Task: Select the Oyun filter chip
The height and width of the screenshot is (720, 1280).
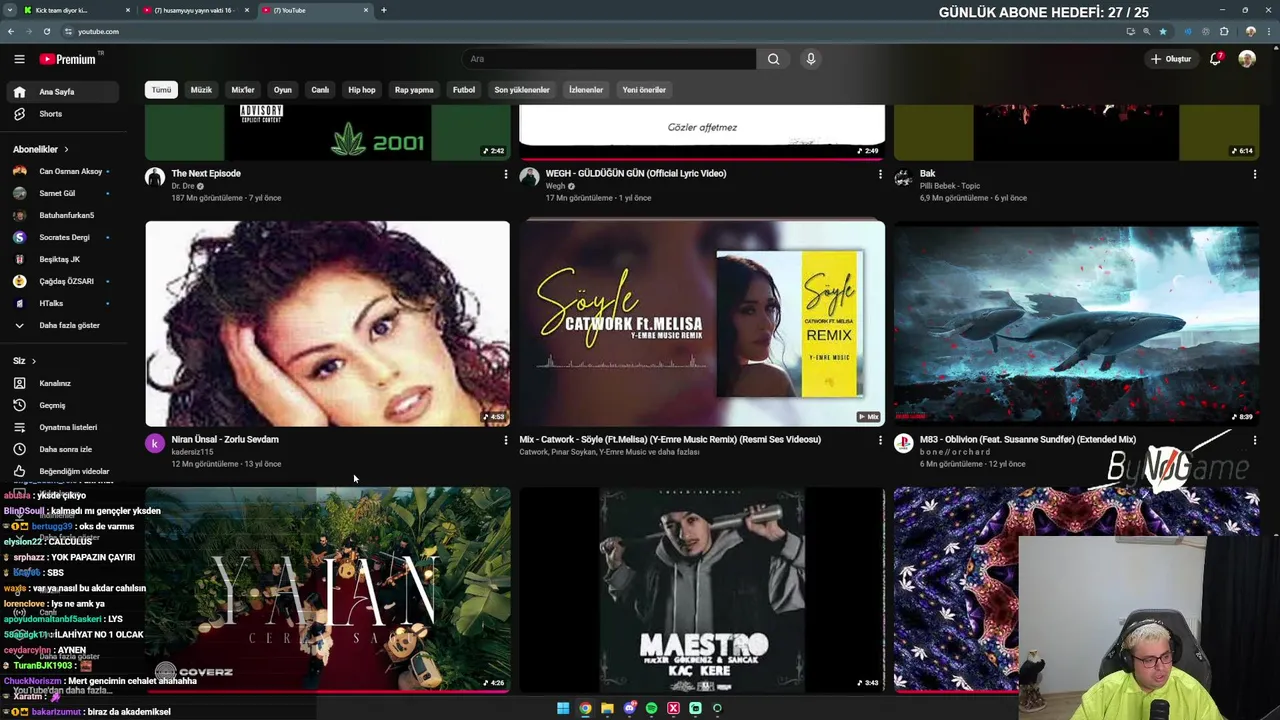Action: pos(283,90)
